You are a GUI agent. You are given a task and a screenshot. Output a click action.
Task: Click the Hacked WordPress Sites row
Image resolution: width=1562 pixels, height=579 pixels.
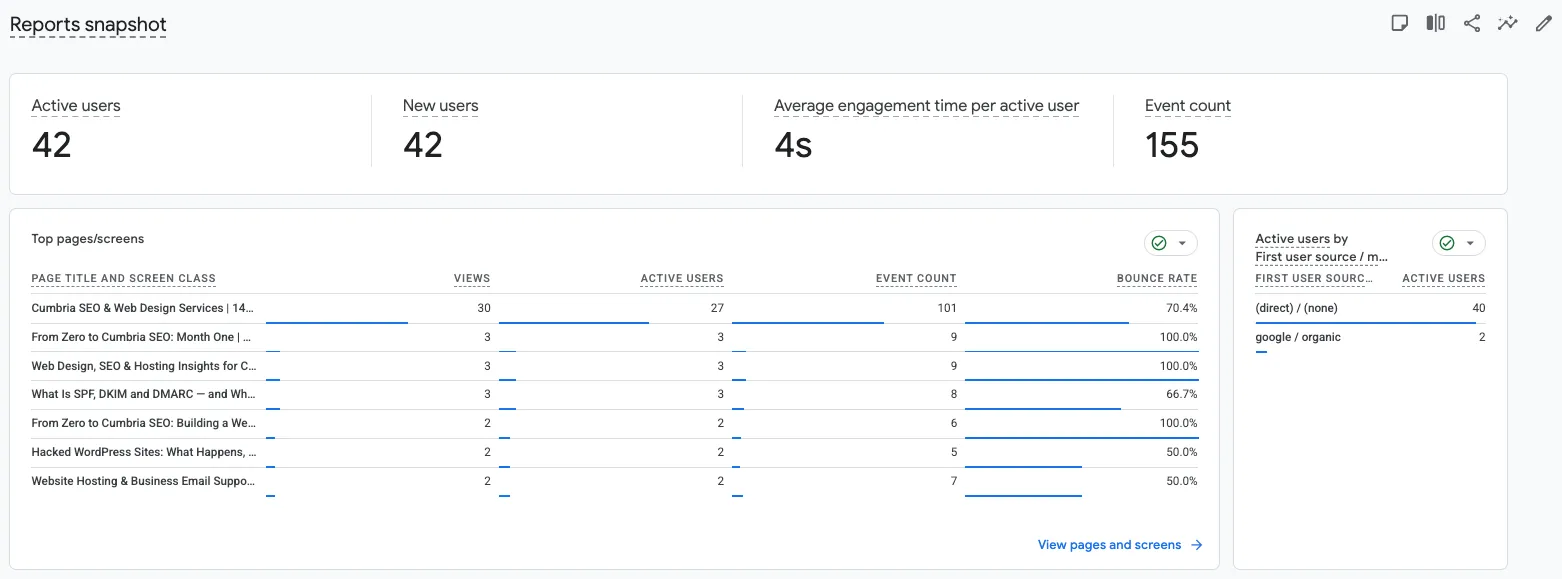(615, 452)
